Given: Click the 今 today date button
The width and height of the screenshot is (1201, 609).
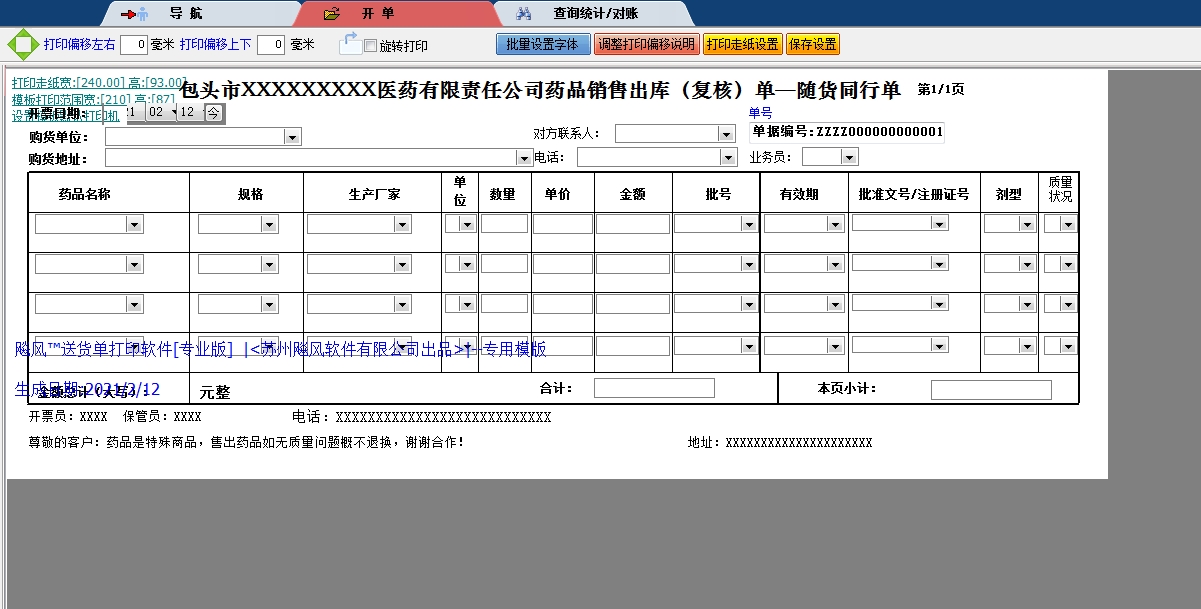Looking at the screenshot, I should [x=214, y=113].
